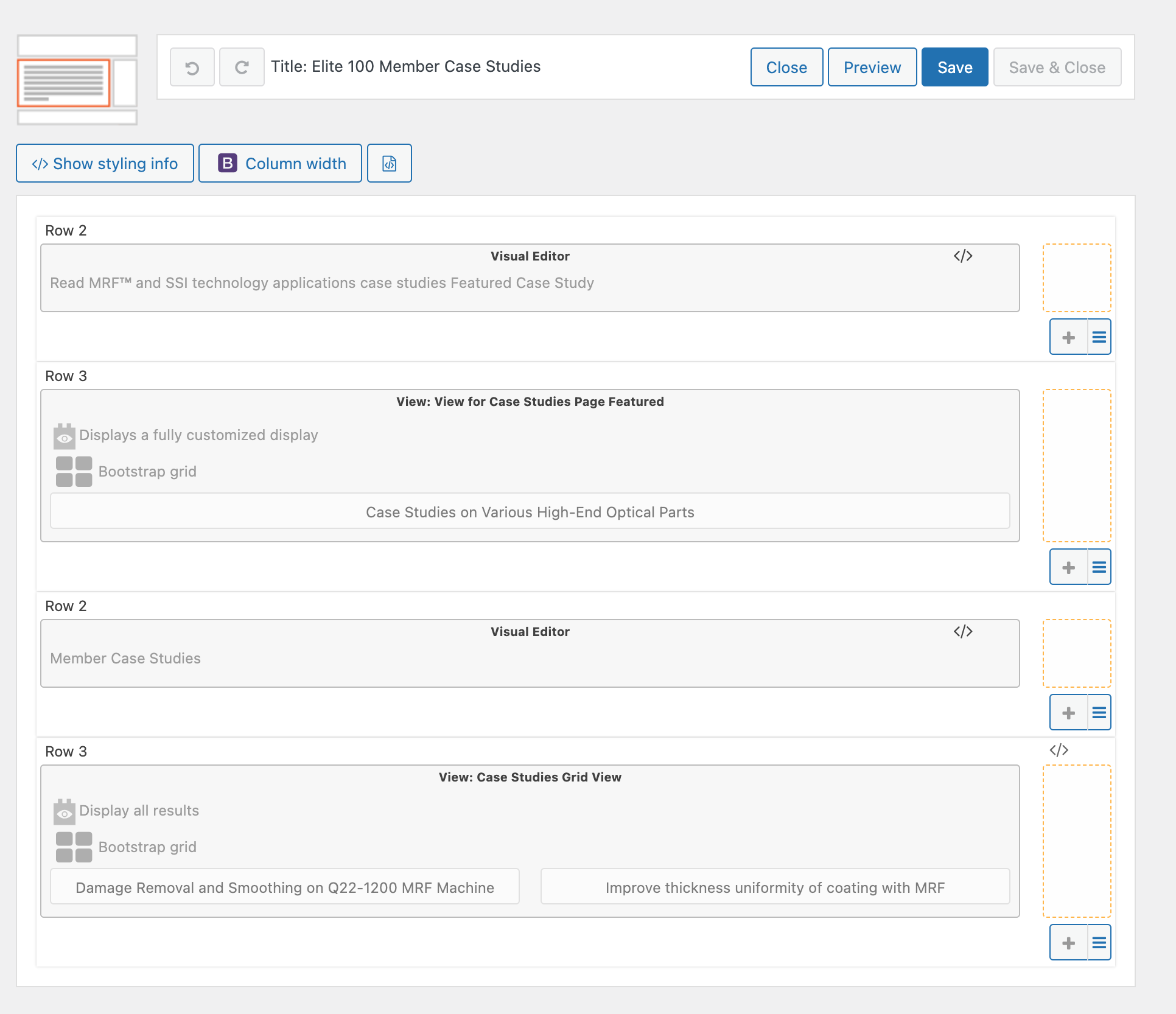The image size is (1176, 1014).
Task: Click 'Display all results' text
Action: tap(139, 811)
